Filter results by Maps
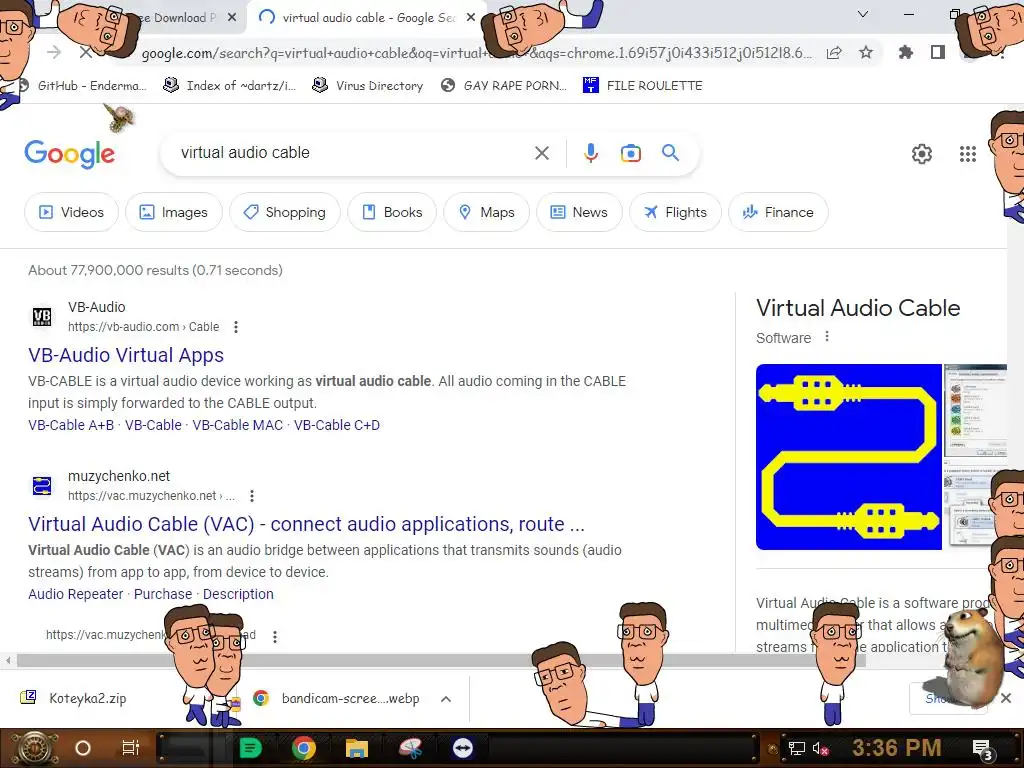 (487, 212)
